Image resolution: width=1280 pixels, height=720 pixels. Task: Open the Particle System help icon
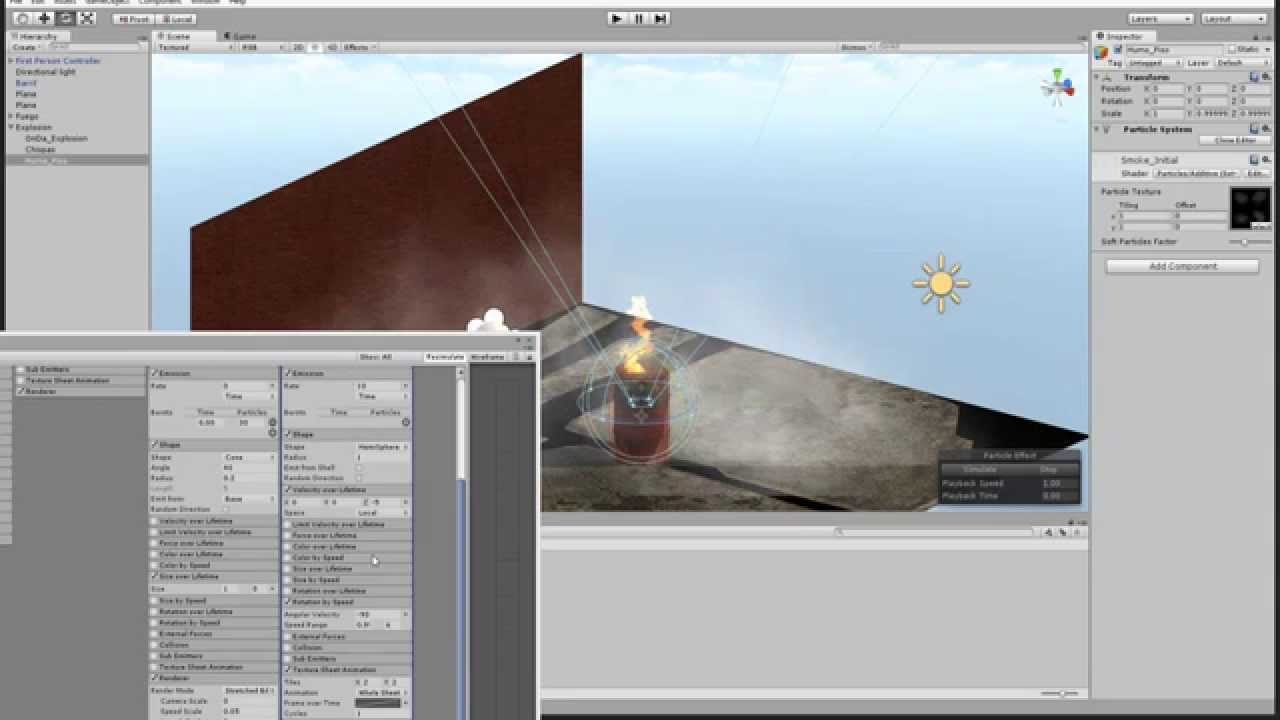pyautogui.click(x=1254, y=129)
